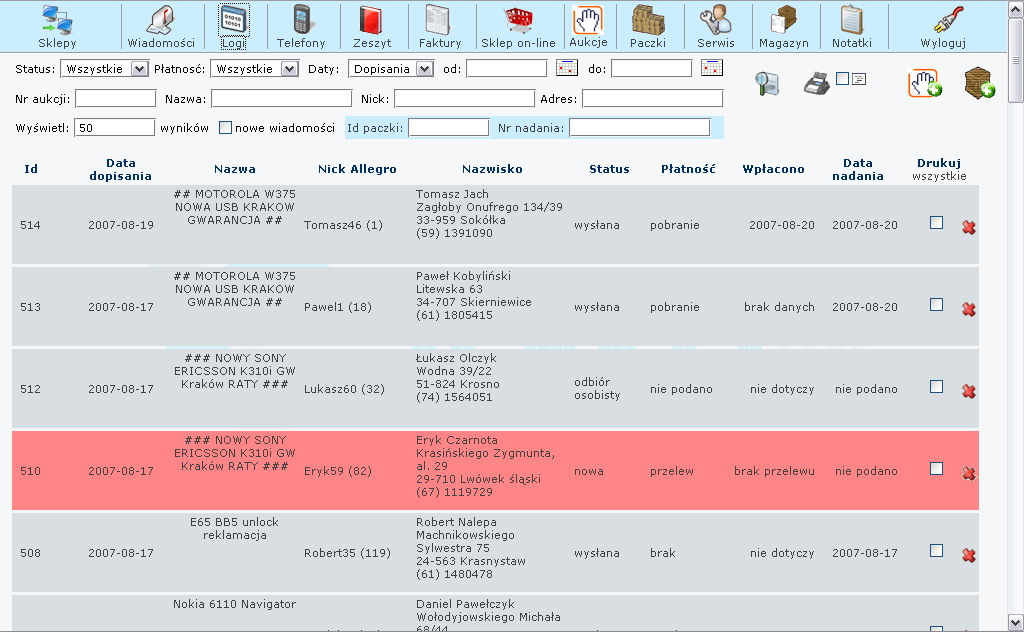Screen dimensions: 1024x632
Task: Focus the Nick search field
Action: click(x=464, y=99)
